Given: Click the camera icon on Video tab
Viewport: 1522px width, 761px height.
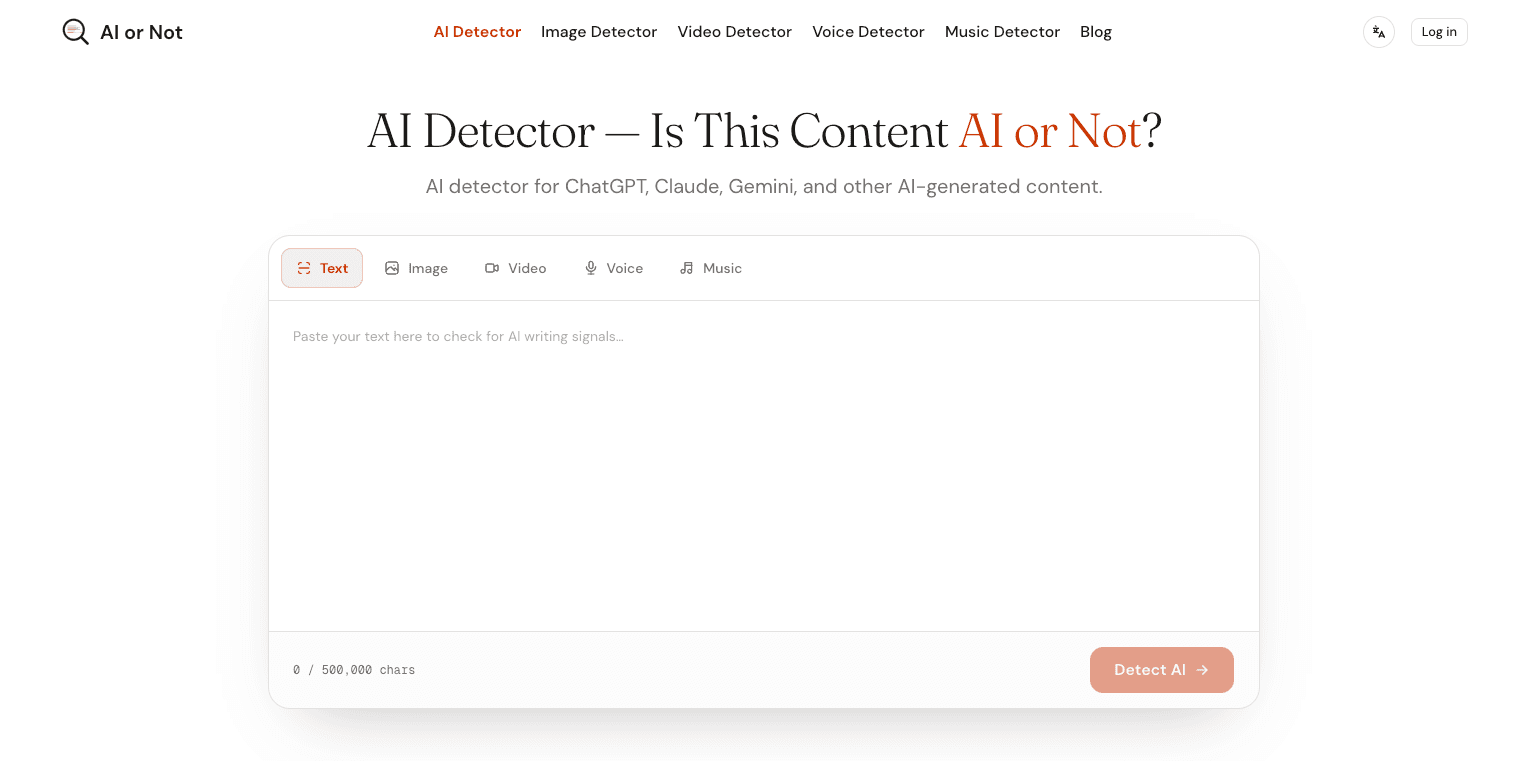Looking at the screenshot, I should point(492,268).
